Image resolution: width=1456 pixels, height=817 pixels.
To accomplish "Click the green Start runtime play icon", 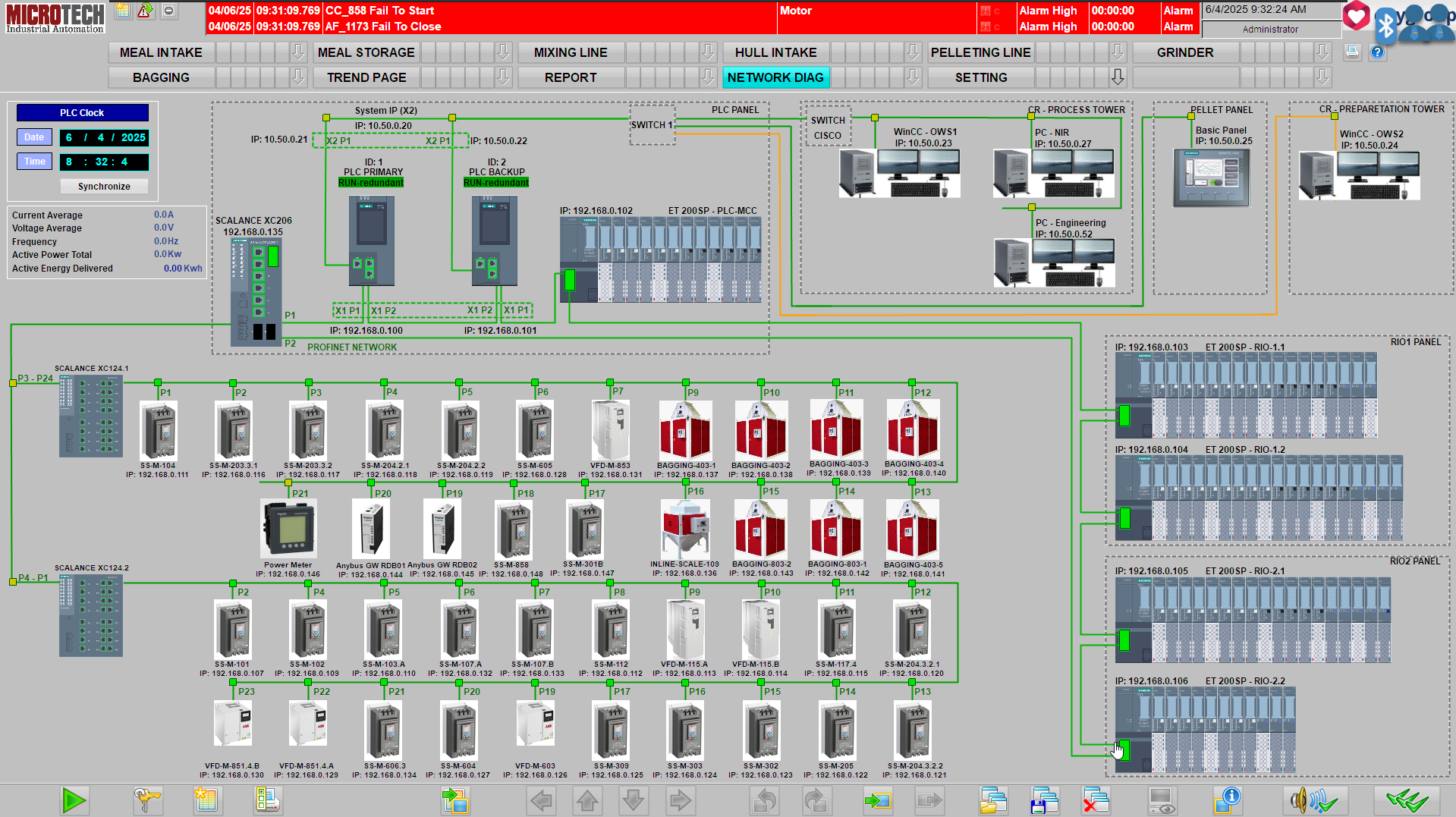I will (x=74, y=800).
